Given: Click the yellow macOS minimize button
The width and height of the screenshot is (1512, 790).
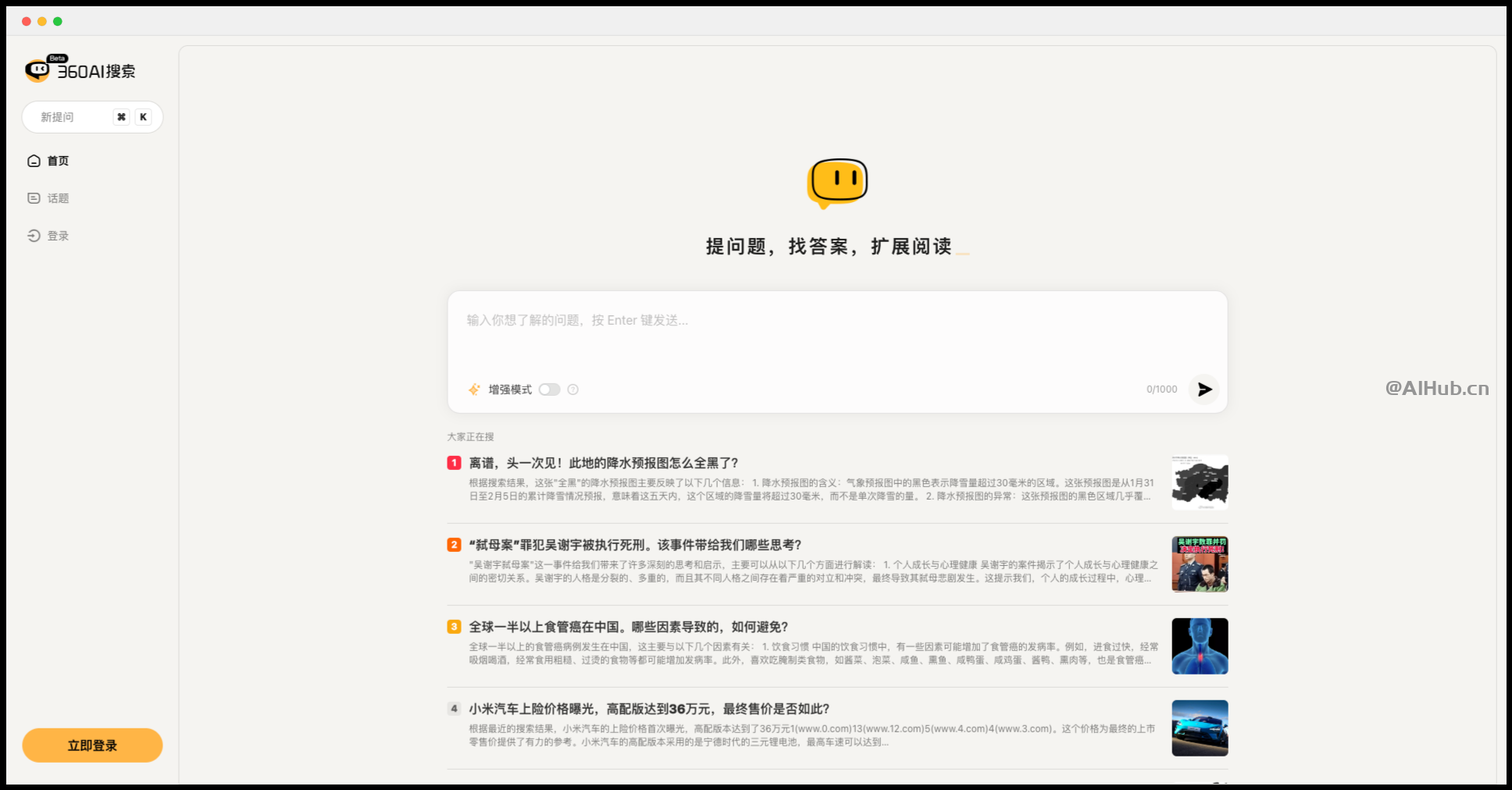Looking at the screenshot, I should (x=42, y=21).
